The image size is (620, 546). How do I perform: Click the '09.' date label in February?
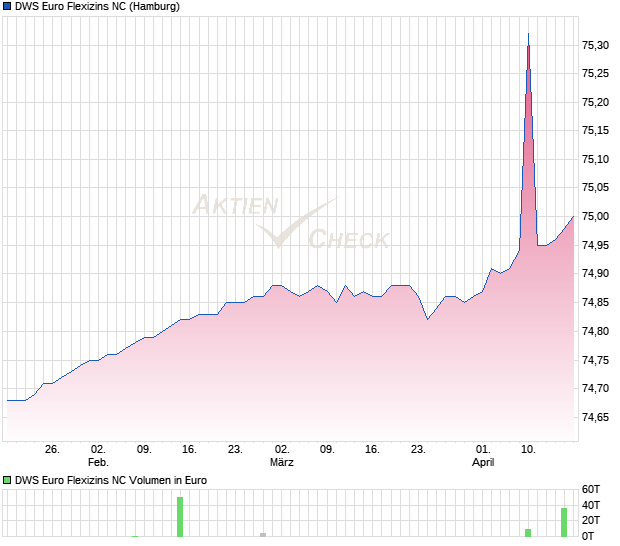(144, 450)
